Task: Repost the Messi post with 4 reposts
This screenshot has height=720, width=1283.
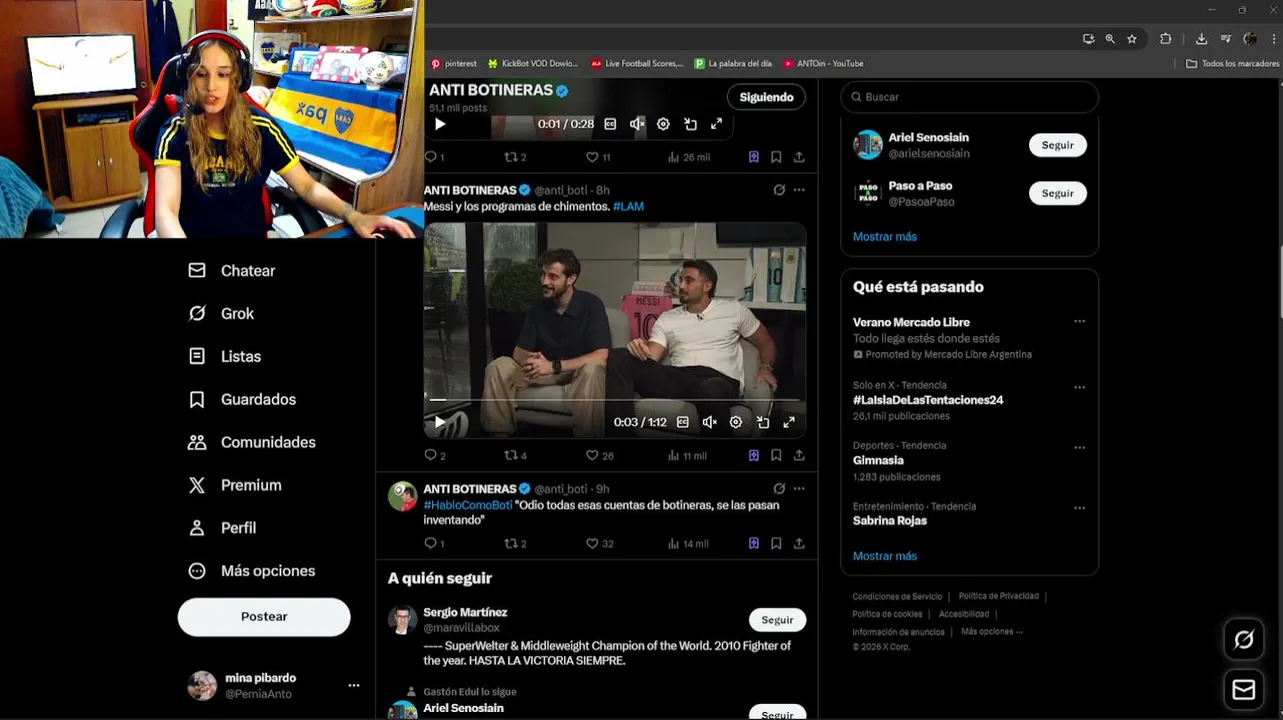Action: 515,455
